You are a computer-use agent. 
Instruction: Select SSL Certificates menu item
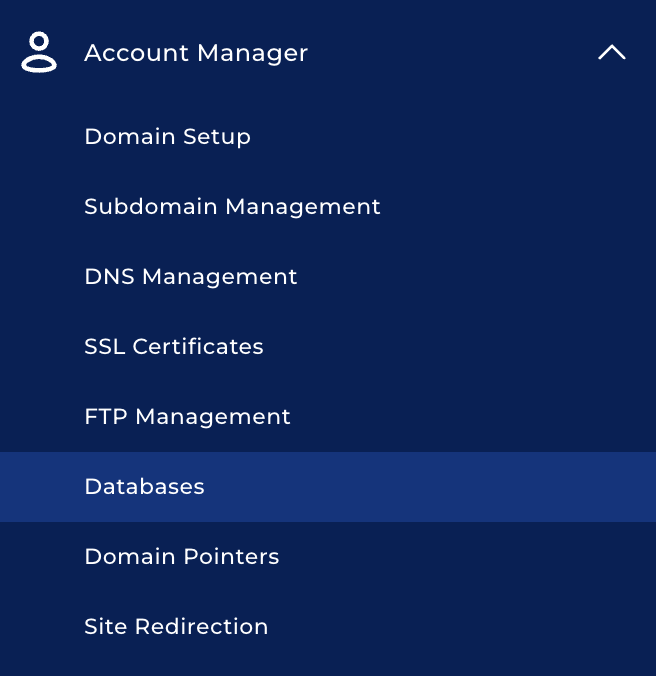pos(174,347)
